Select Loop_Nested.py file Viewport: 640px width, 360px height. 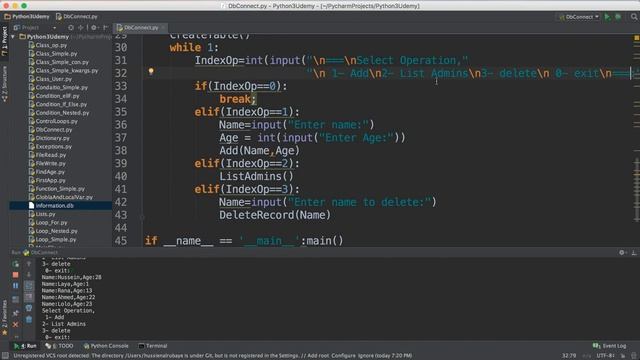pyautogui.click(x=53, y=231)
